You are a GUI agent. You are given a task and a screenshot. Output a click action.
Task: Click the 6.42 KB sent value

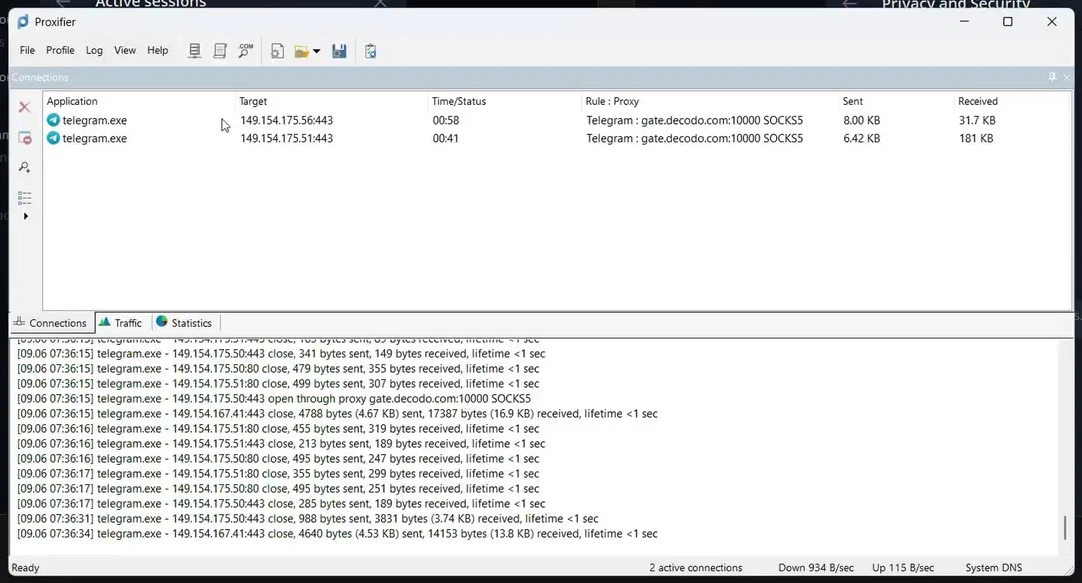(x=861, y=138)
